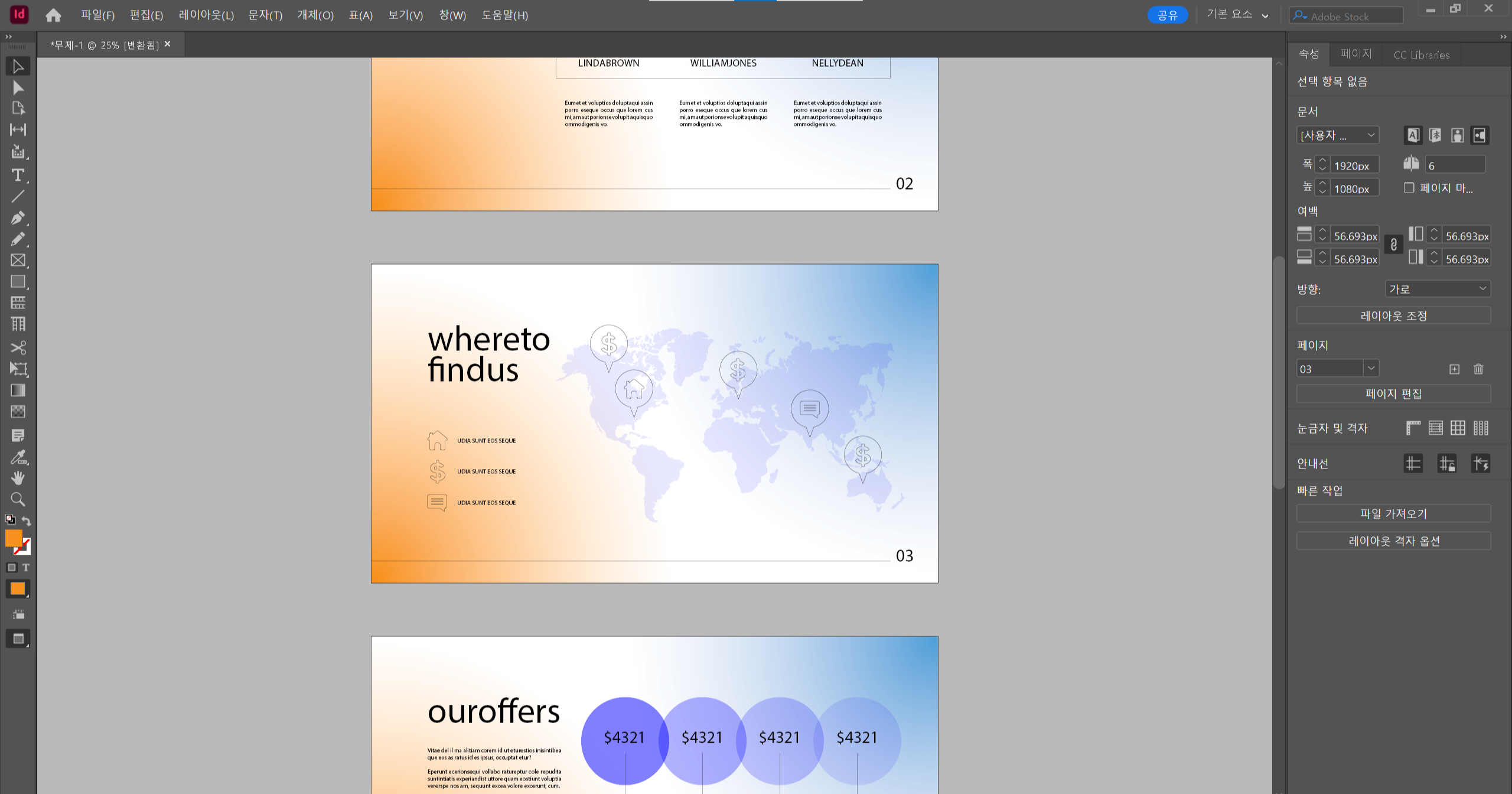
Task: Select the Free Transform tool
Action: 18,369
